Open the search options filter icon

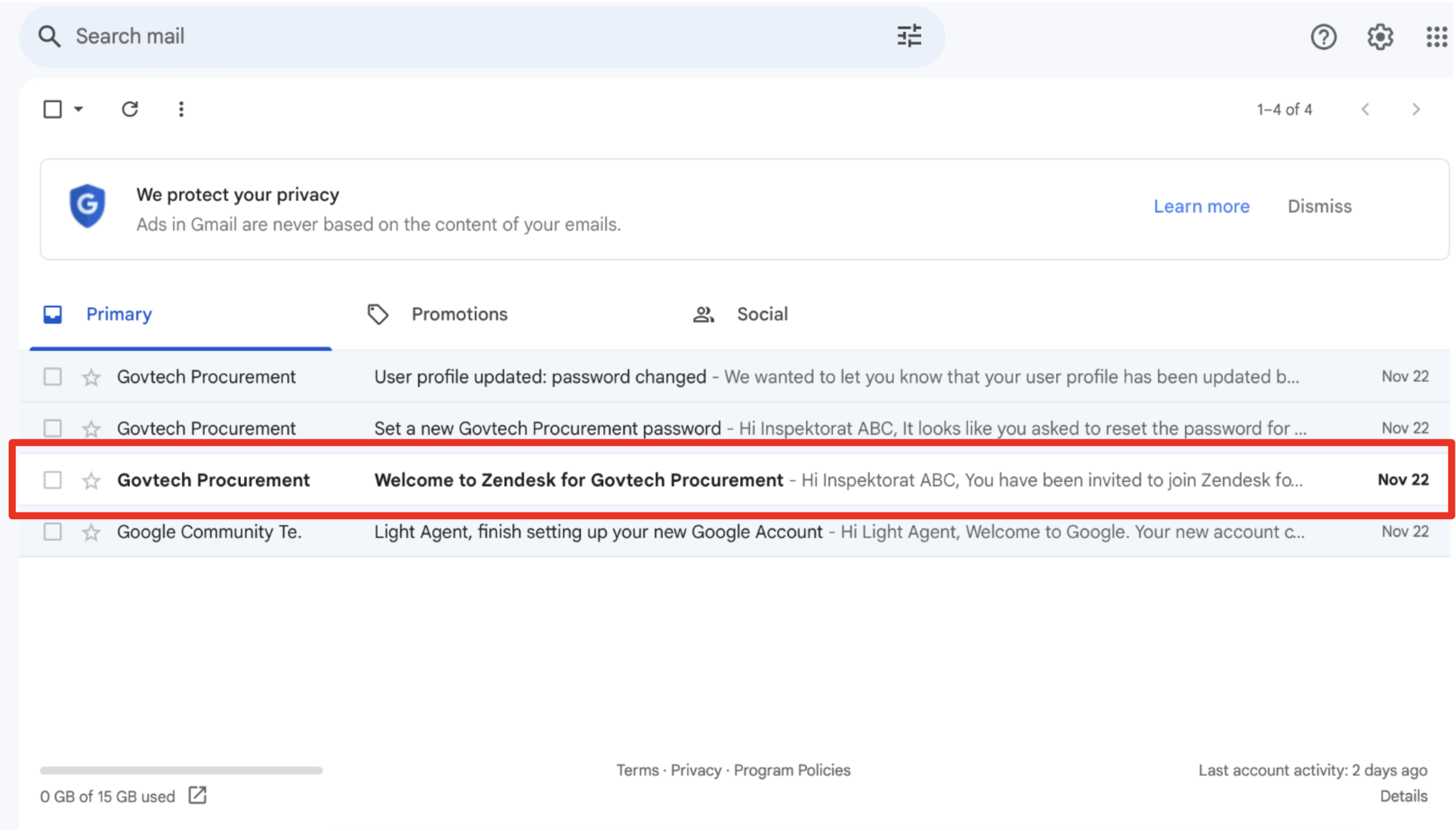pyautogui.click(x=909, y=36)
